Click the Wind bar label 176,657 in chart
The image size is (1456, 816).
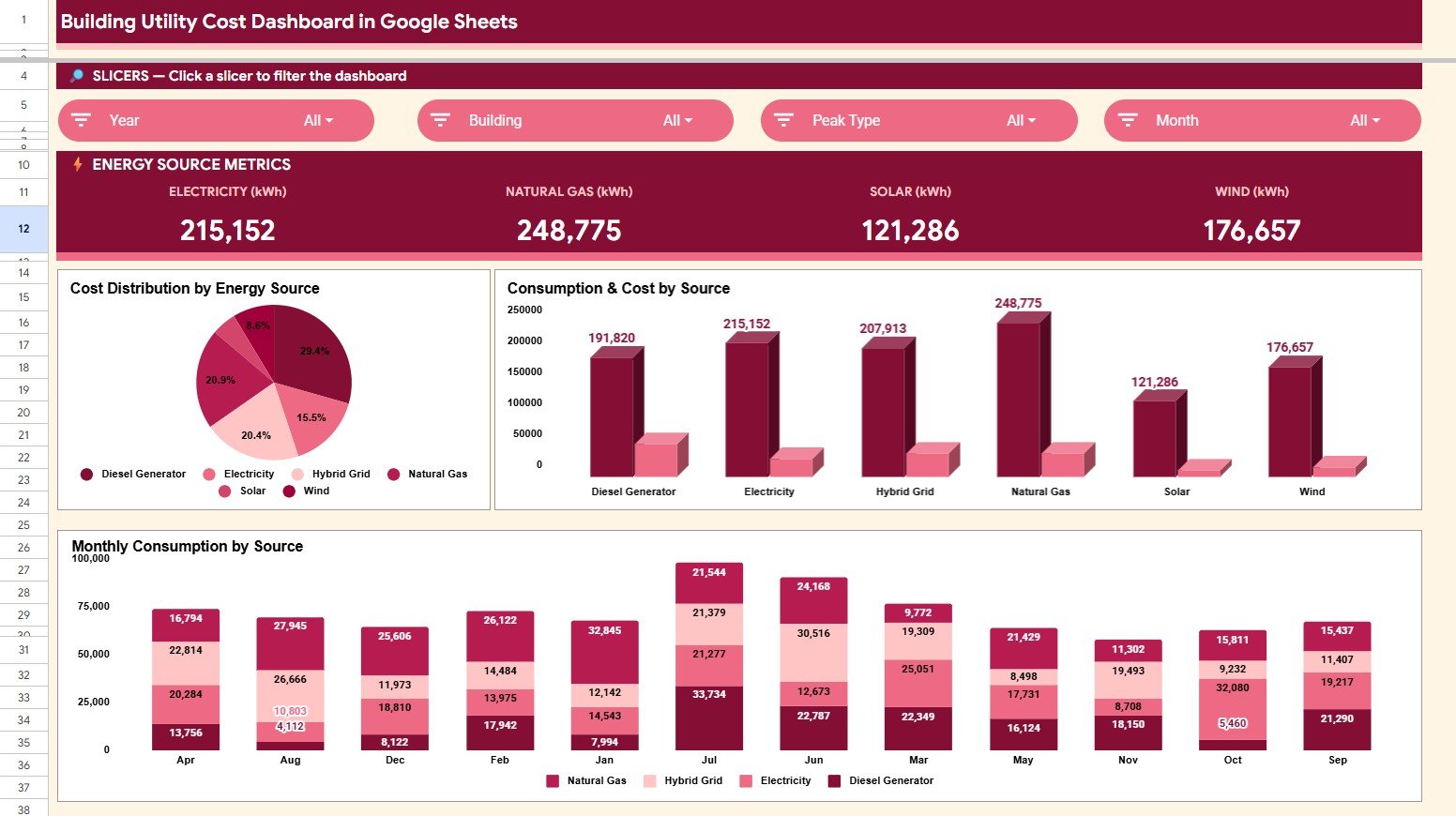point(1290,348)
